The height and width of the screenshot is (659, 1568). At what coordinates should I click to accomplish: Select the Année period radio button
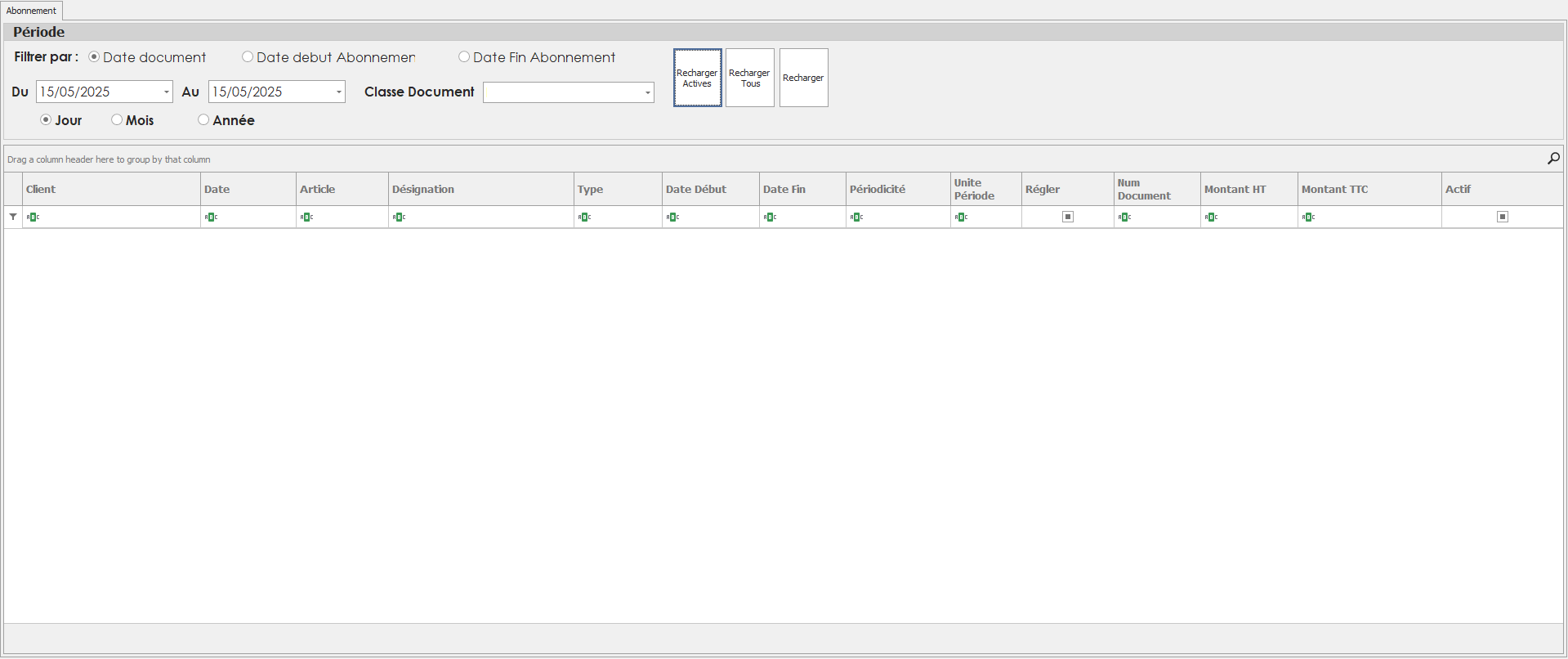click(203, 120)
